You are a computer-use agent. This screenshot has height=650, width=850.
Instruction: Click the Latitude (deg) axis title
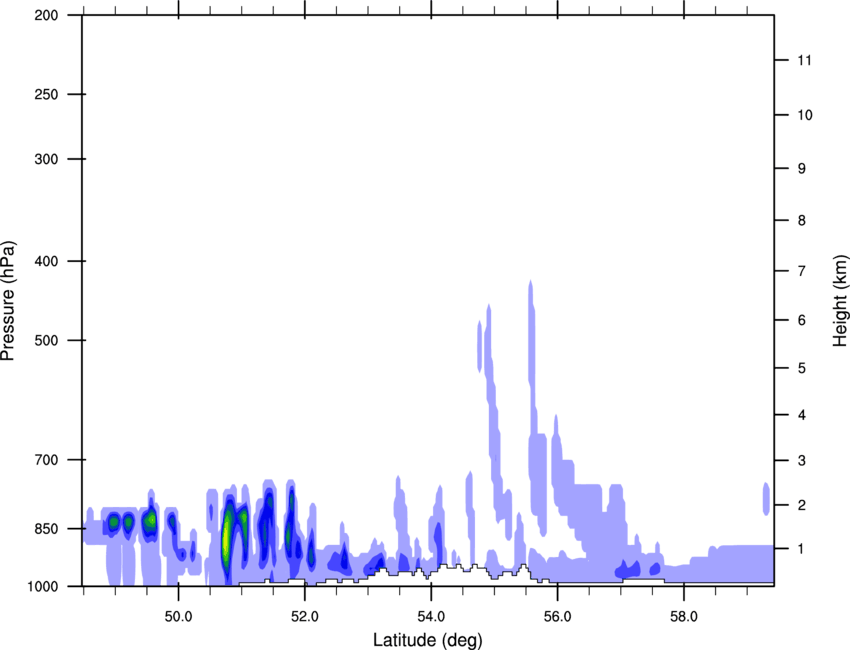427,640
